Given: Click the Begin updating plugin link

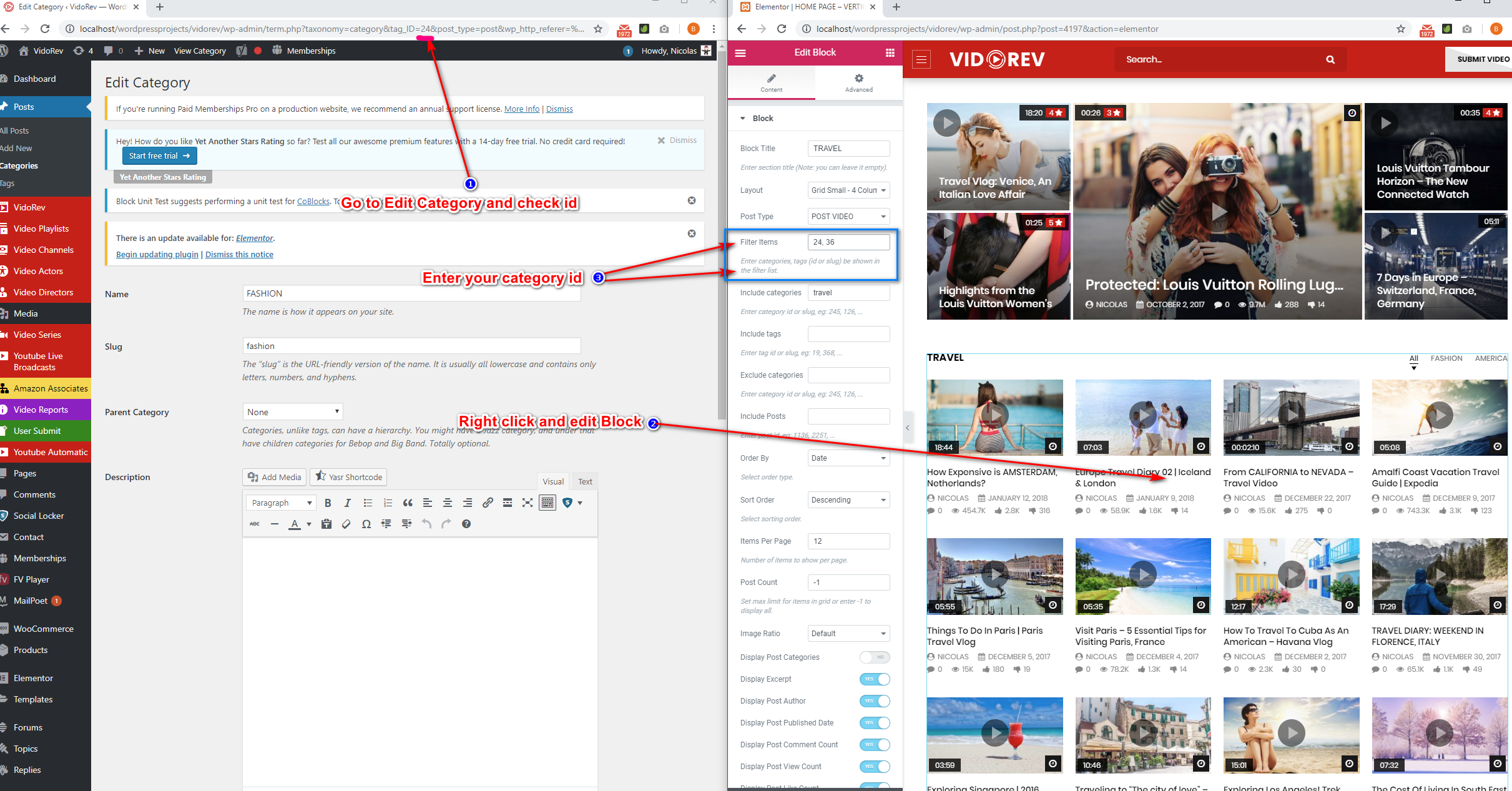Looking at the screenshot, I should (157, 255).
